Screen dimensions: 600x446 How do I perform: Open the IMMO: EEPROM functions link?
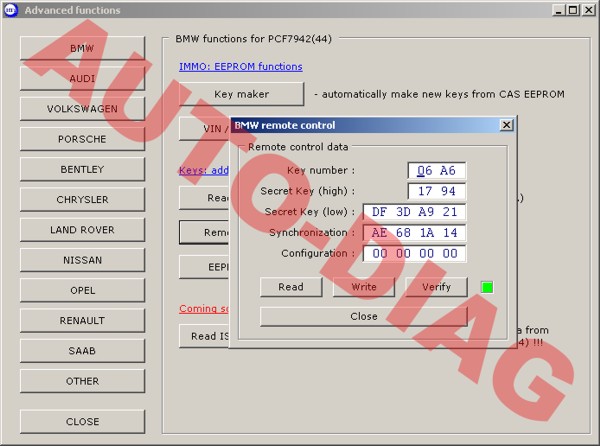tap(241, 67)
